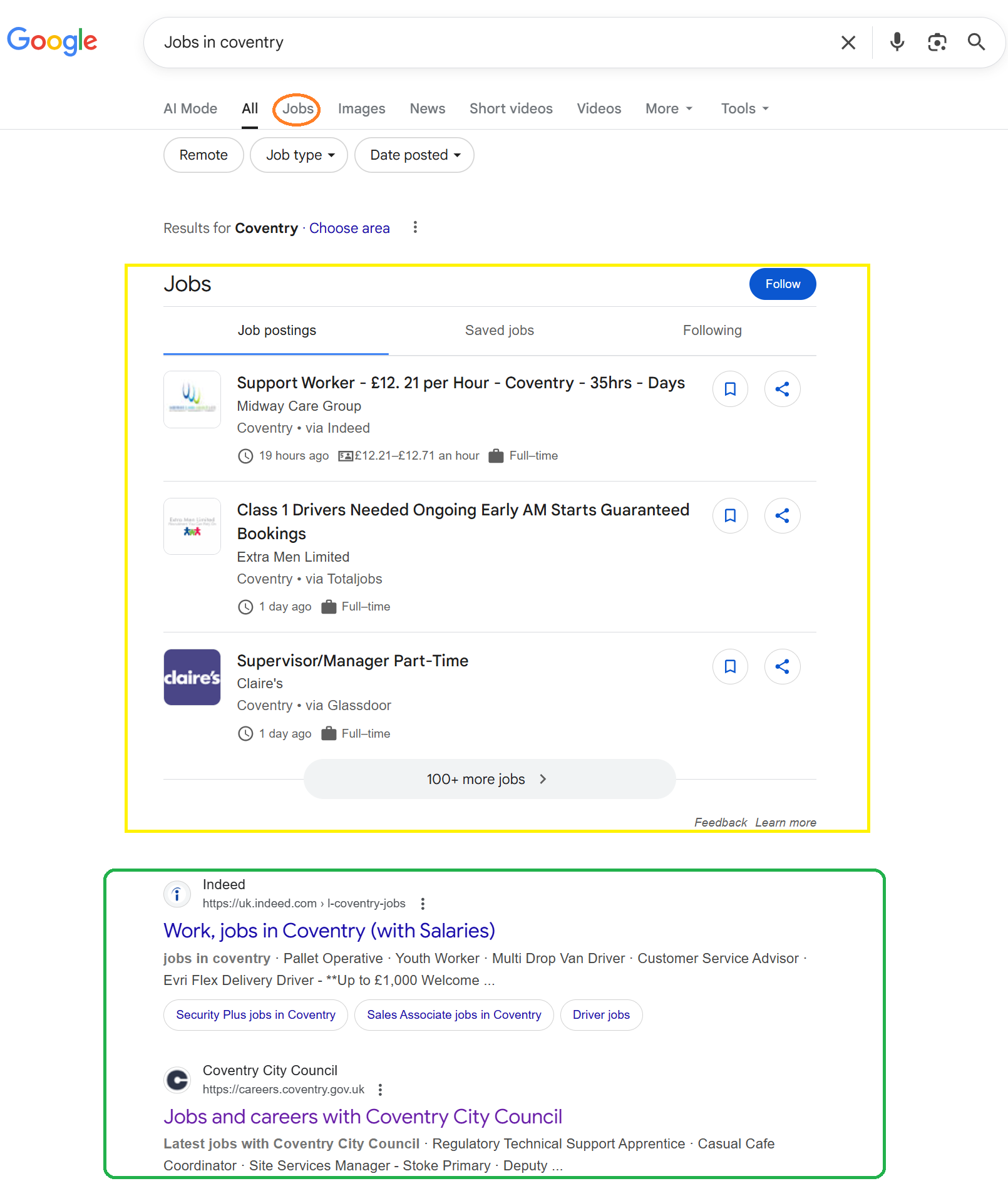Share the Support Worker job posting
This screenshot has height=1181, width=1008.
point(782,389)
